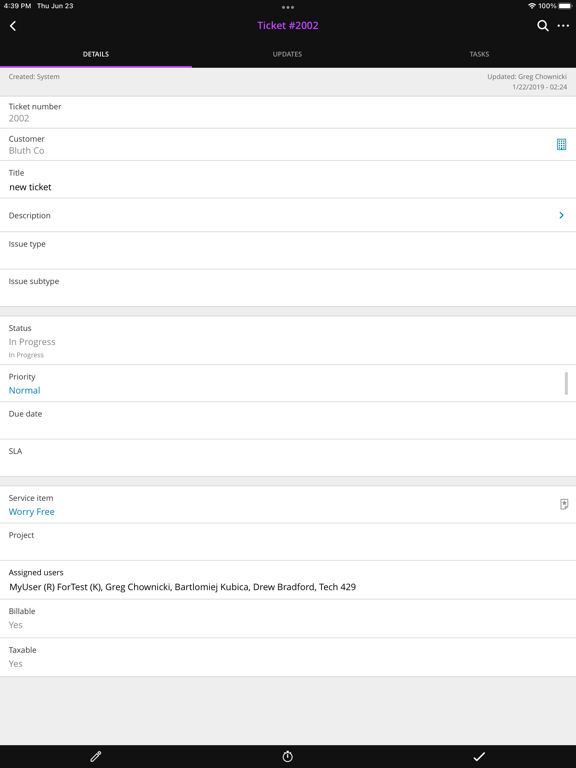Click the Bluth Co customer name
The height and width of the screenshot is (768, 576).
pyautogui.click(x=26, y=151)
